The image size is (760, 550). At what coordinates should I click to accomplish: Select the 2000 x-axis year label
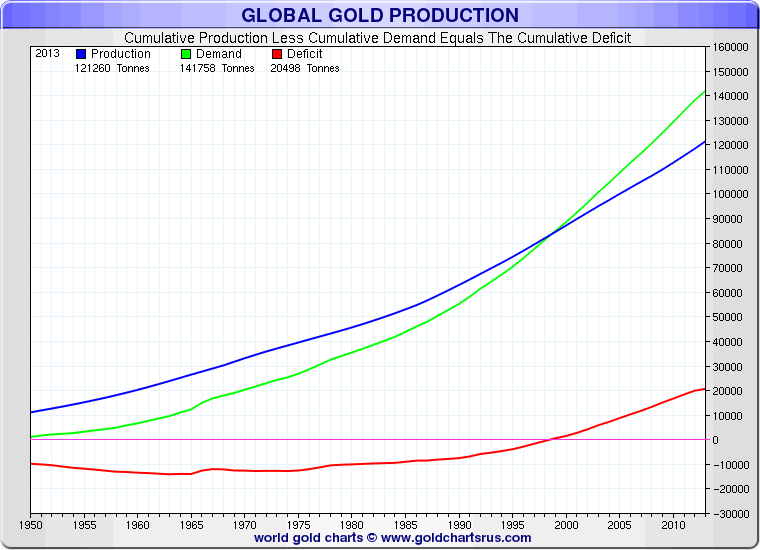point(567,524)
